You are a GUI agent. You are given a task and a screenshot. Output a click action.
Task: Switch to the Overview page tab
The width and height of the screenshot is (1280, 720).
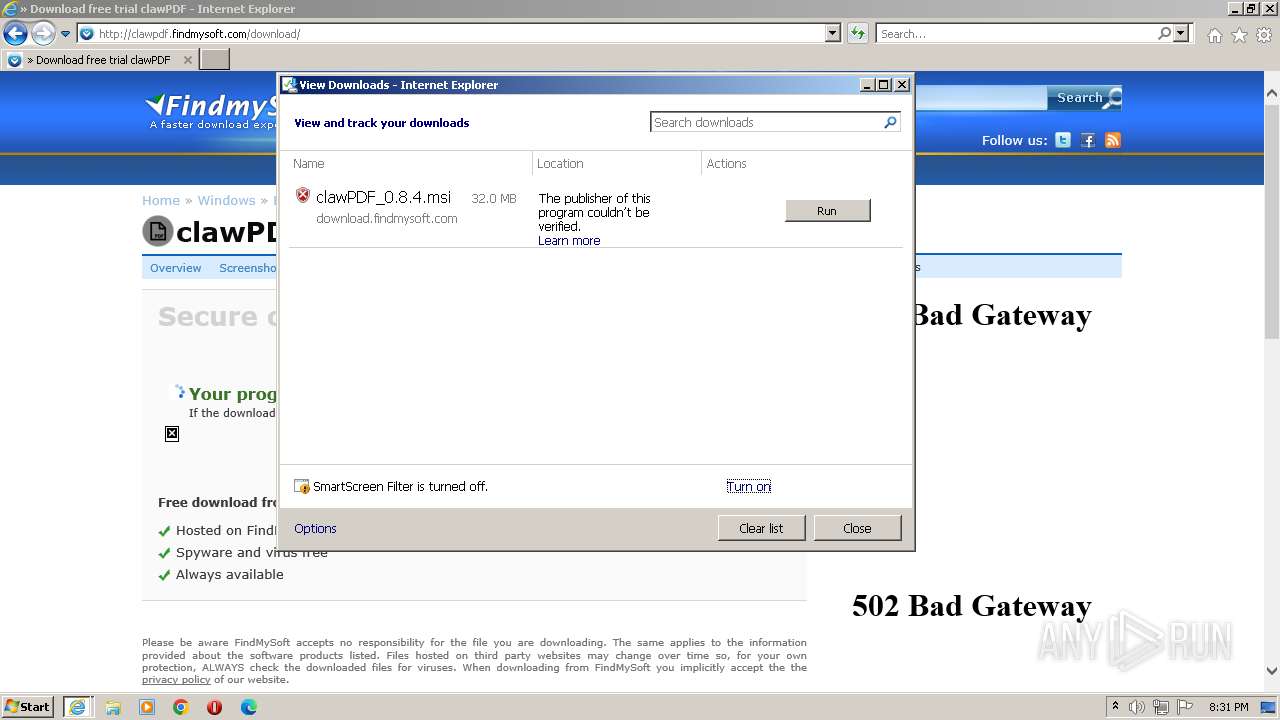click(x=175, y=268)
